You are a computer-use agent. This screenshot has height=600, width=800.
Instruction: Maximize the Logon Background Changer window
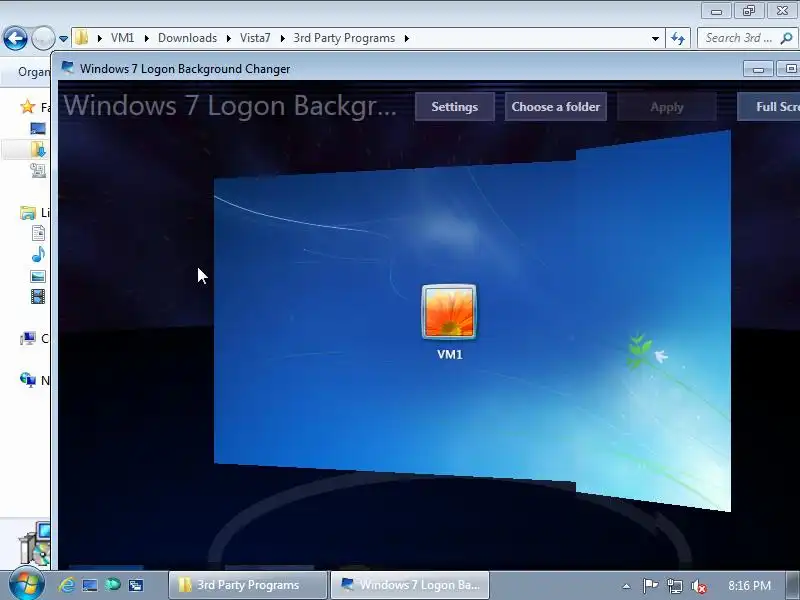788,68
